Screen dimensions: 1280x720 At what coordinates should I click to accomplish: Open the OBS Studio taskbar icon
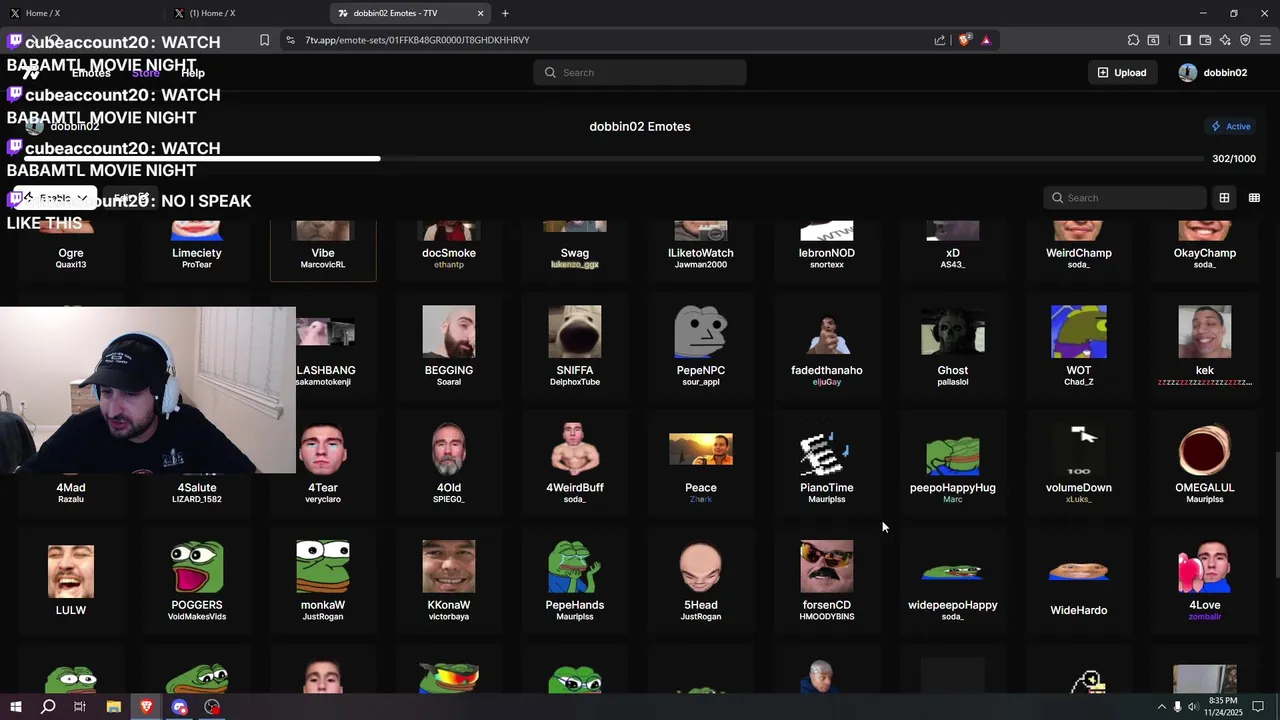click(x=212, y=707)
